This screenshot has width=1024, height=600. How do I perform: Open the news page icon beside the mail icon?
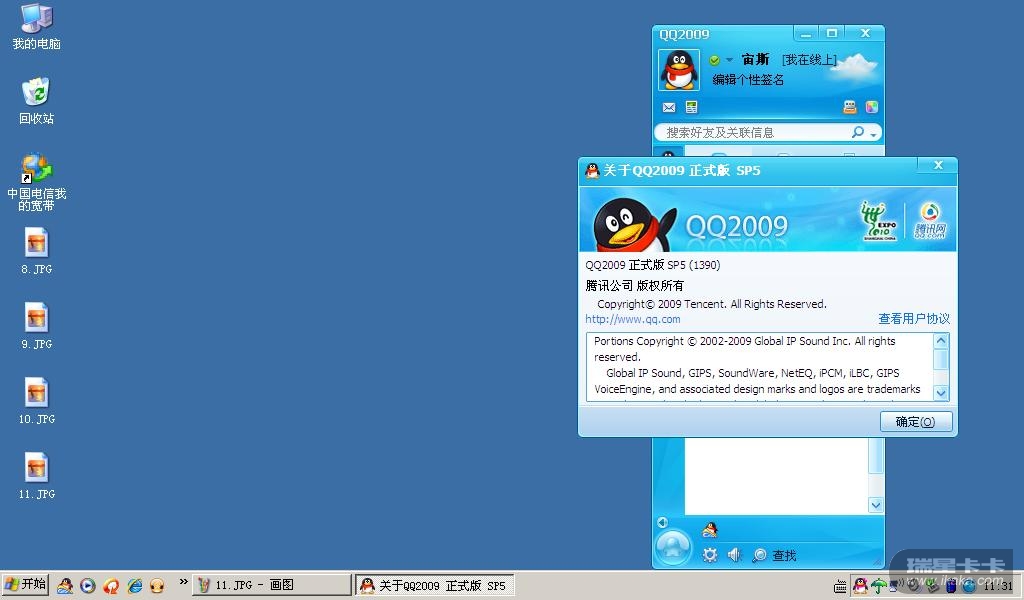[691, 107]
